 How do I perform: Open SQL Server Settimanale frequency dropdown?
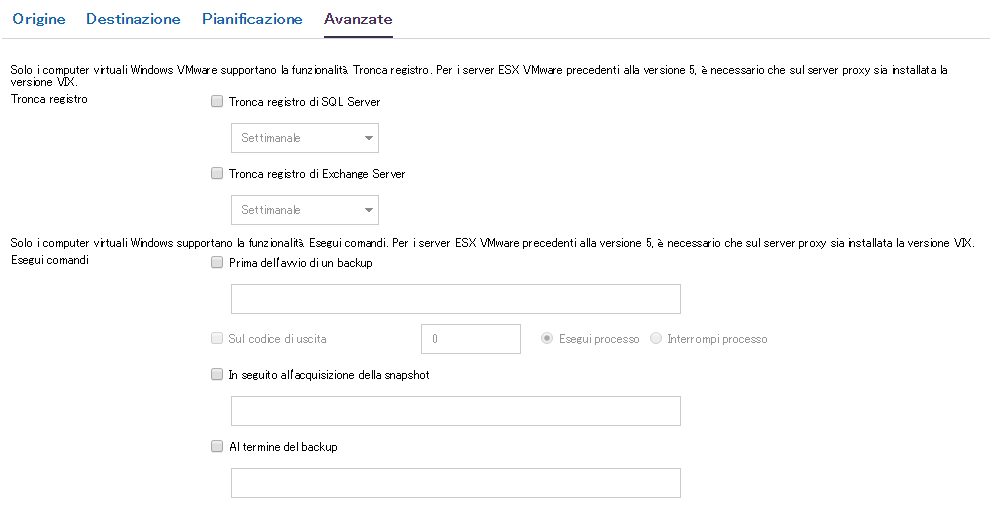[296, 138]
